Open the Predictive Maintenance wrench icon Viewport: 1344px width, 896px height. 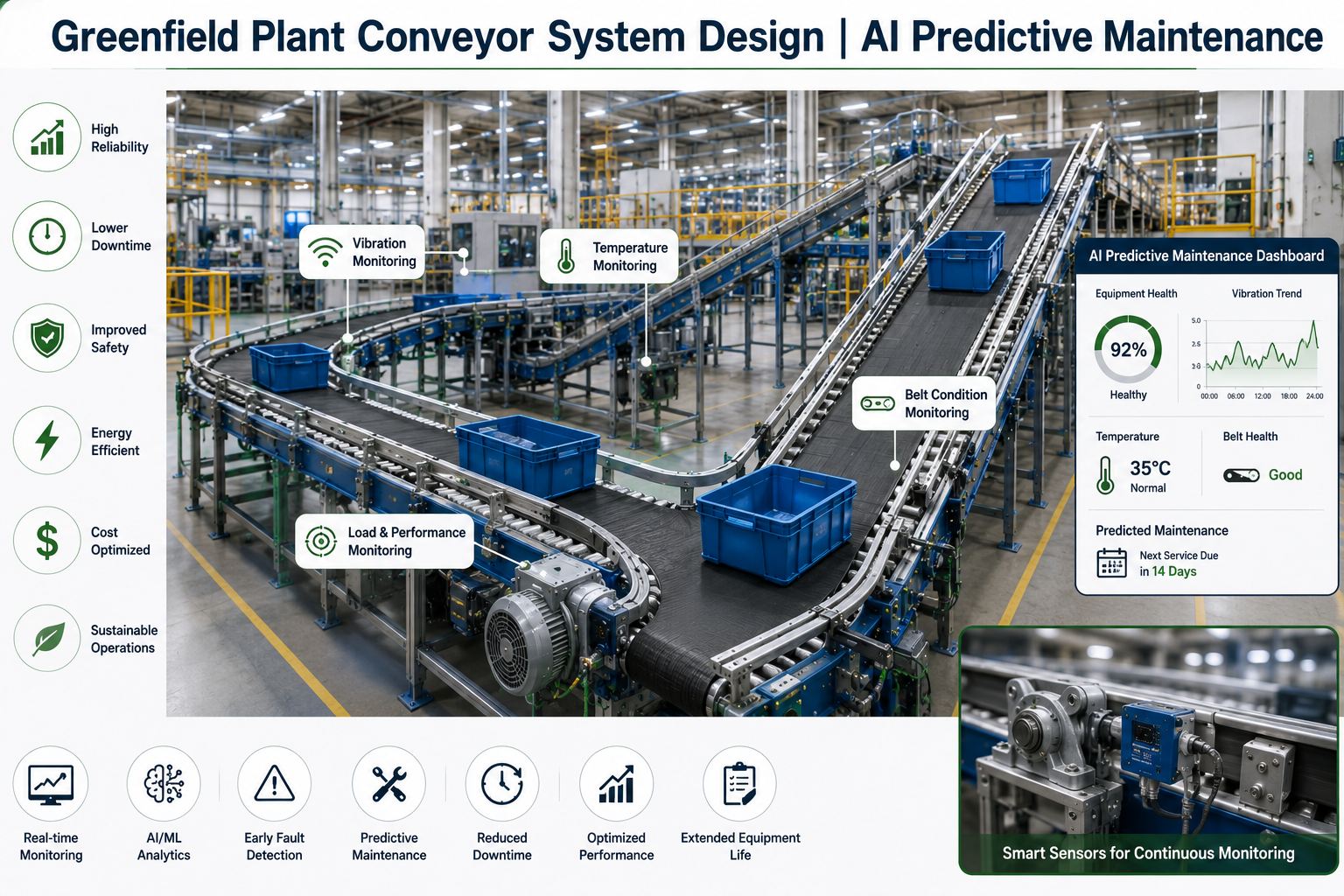[388, 783]
